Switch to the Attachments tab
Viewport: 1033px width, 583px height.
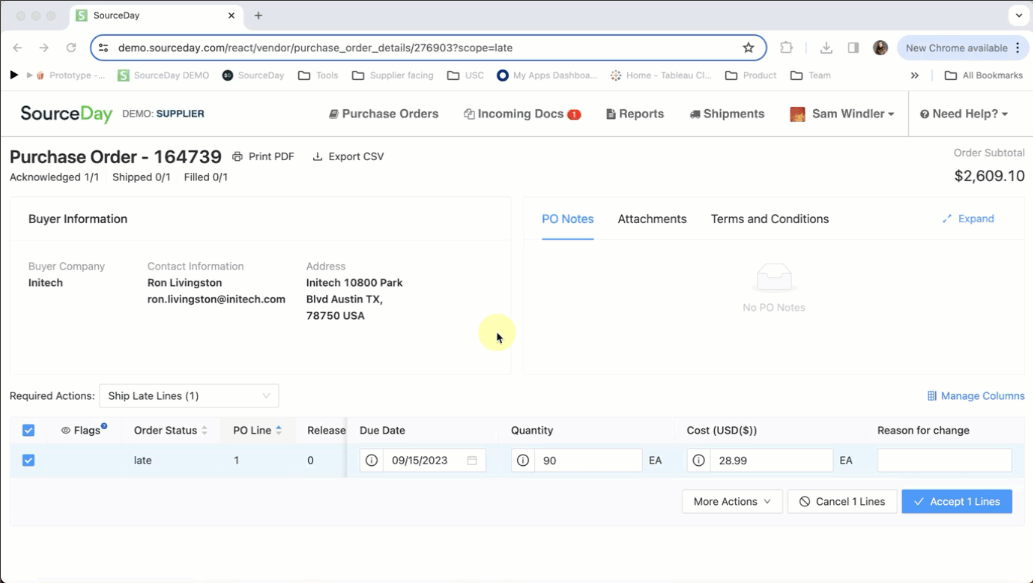[x=652, y=219]
